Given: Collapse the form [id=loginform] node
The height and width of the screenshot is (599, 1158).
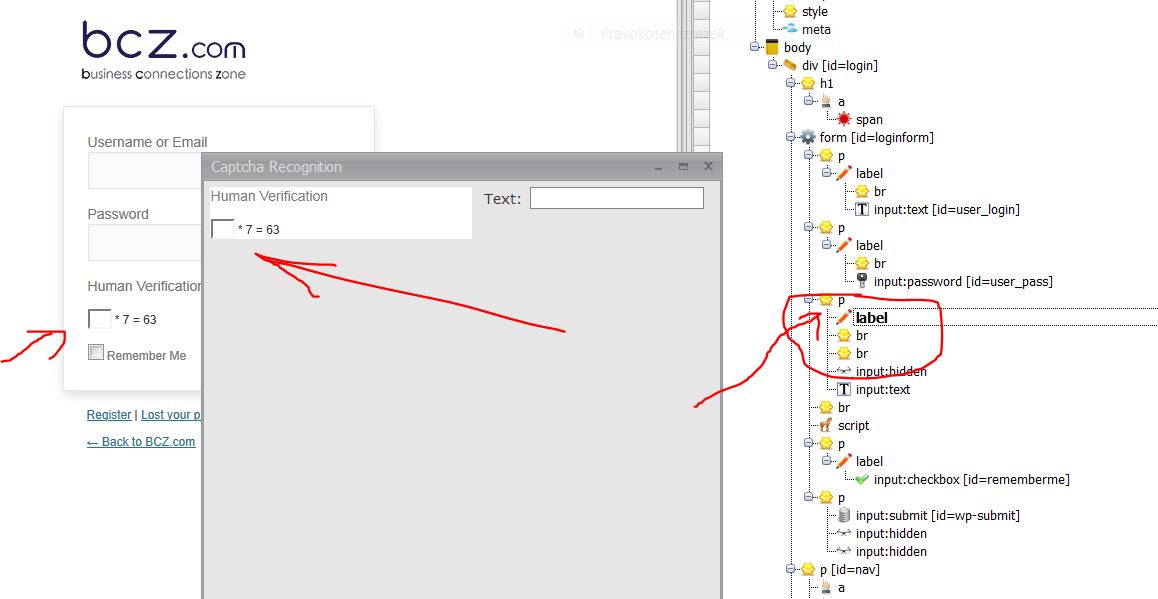Looking at the screenshot, I should click(x=790, y=137).
